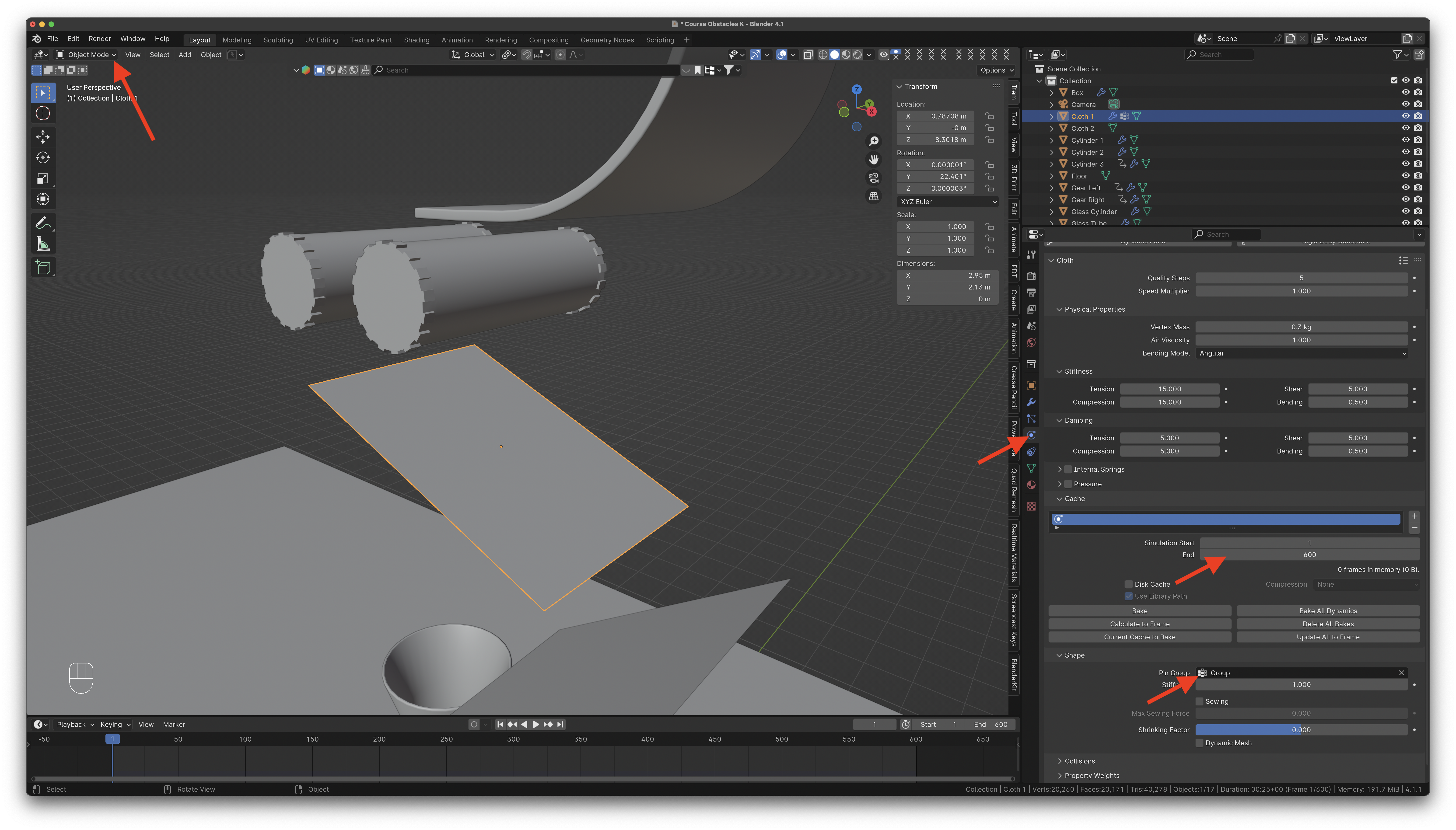The height and width of the screenshot is (830, 1456).
Task: Click the Pin Group field
Action: [x=1302, y=673]
